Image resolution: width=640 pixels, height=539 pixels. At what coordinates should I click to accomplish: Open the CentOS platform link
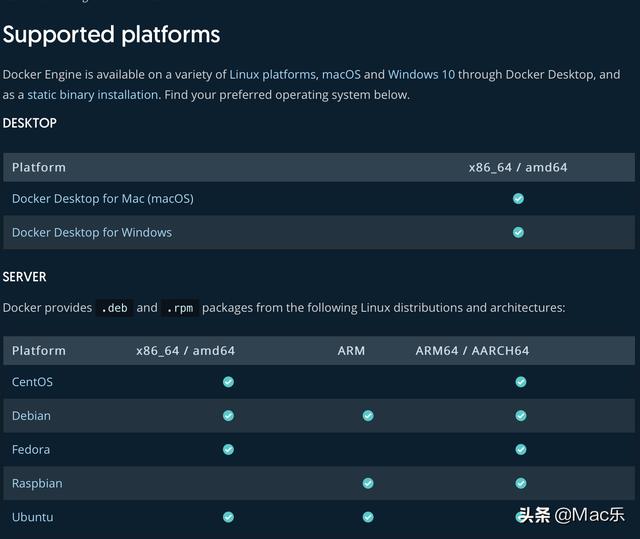coord(32,382)
